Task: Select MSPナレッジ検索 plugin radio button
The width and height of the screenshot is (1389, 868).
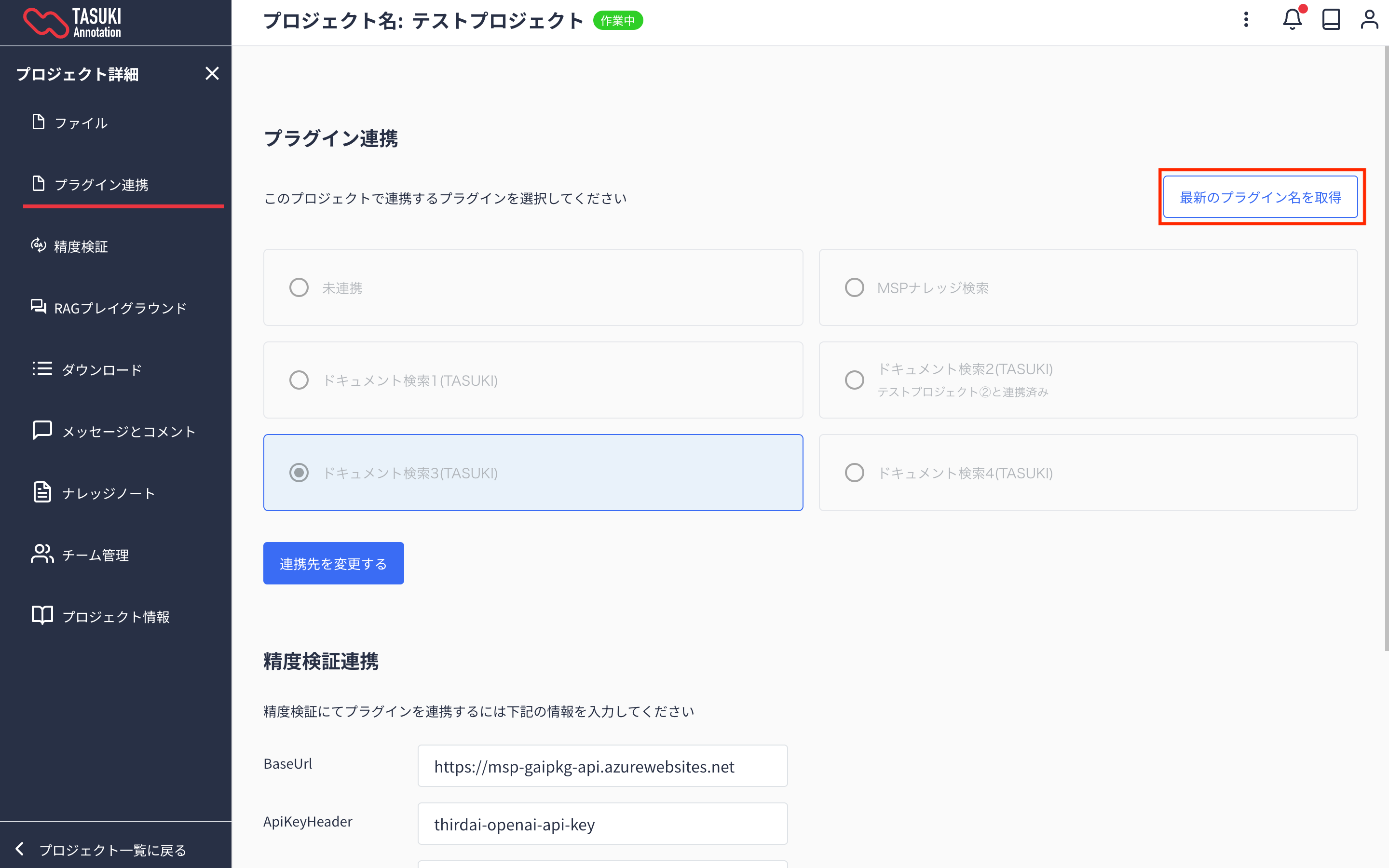Action: (854, 287)
